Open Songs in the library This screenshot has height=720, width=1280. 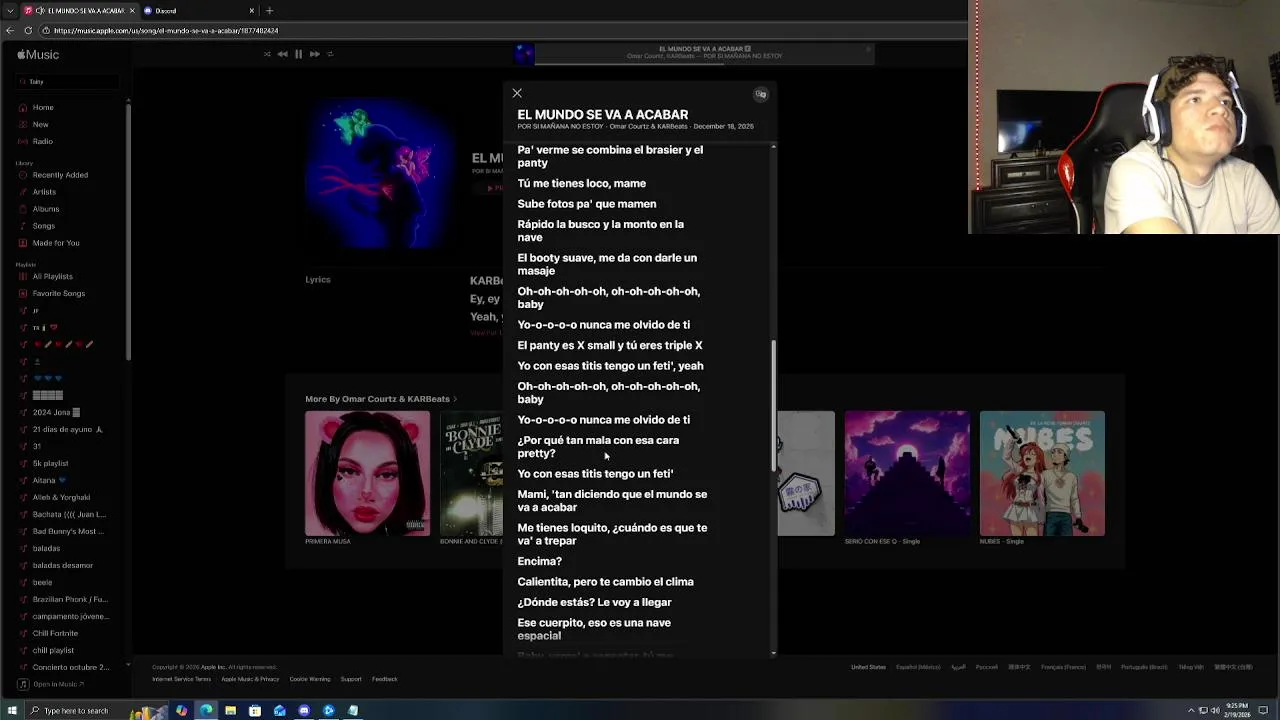coord(44,226)
